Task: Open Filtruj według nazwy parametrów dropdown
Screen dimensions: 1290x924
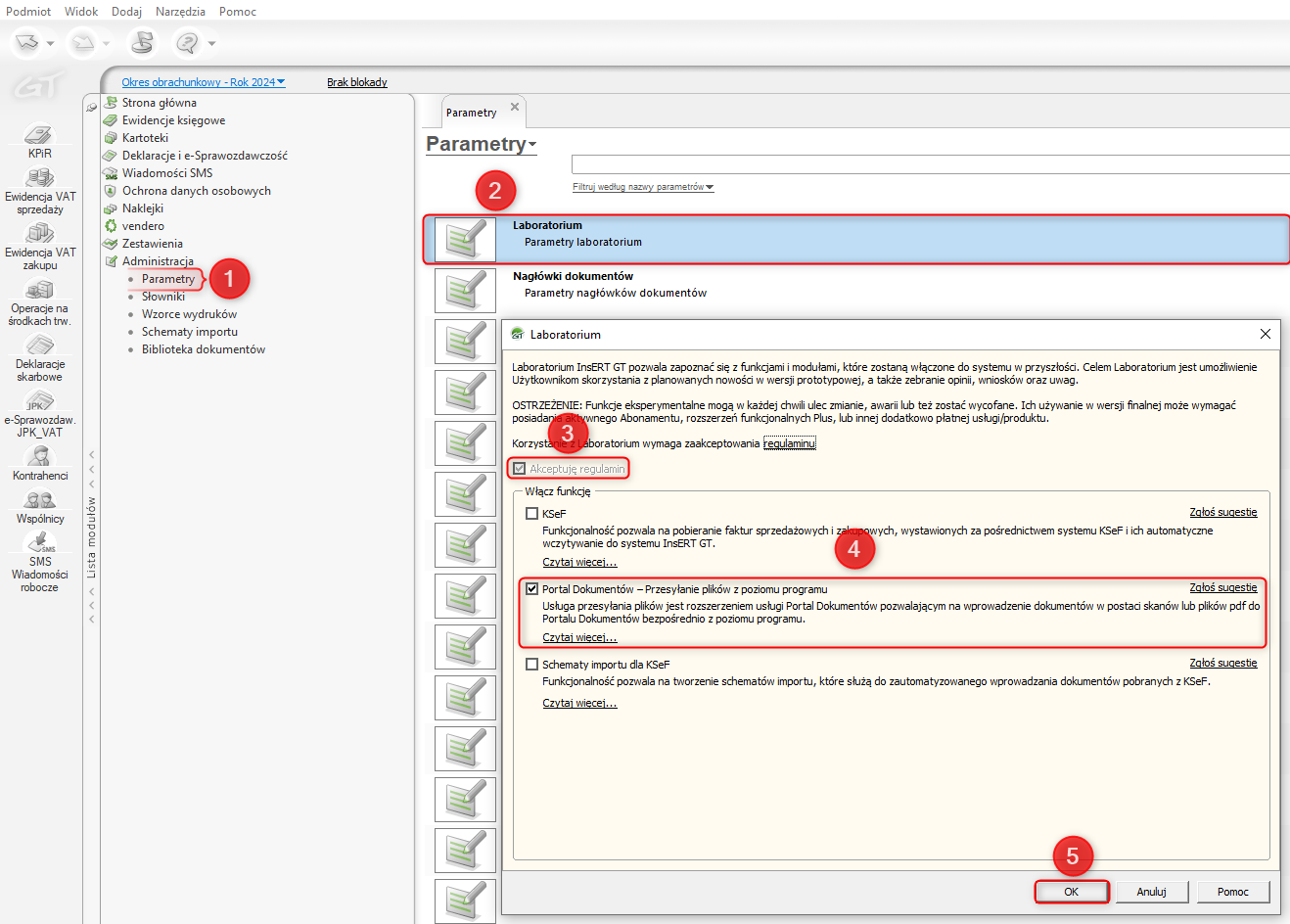Action: click(643, 187)
